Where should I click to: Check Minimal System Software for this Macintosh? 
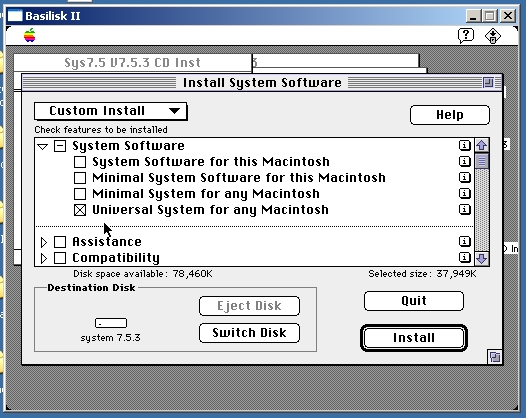80,178
